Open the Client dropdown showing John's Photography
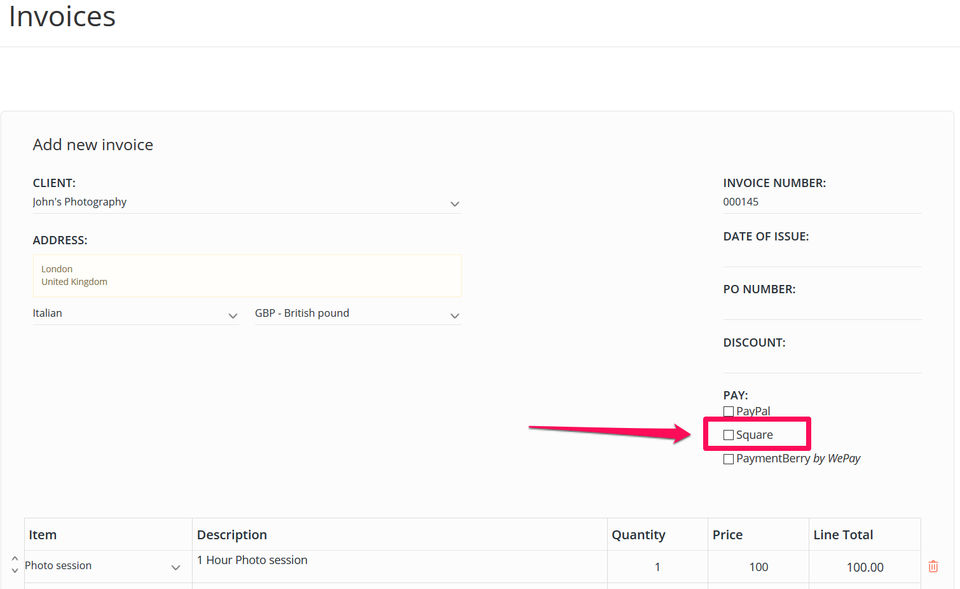This screenshot has height=589, width=960. coord(246,203)
